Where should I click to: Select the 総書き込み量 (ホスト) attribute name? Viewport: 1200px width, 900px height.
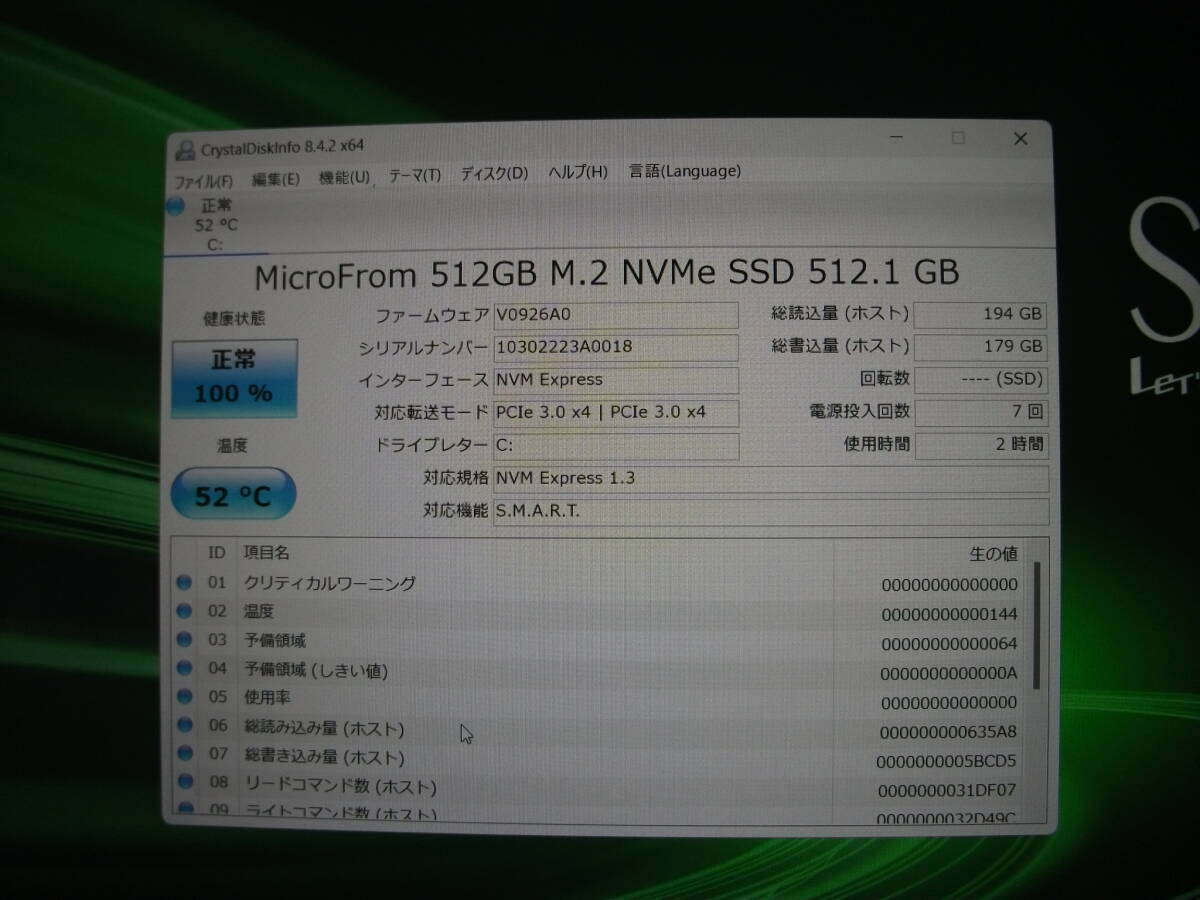pos(325,757)
